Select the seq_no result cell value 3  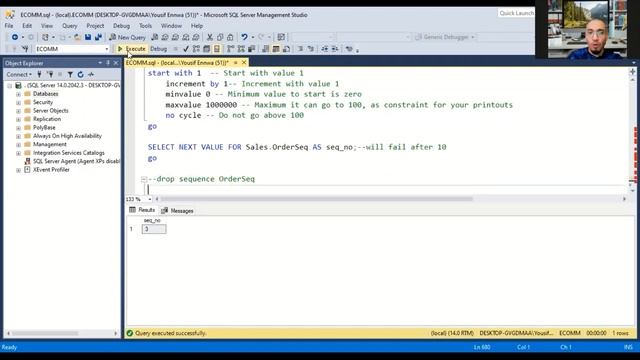pos(154,229)
